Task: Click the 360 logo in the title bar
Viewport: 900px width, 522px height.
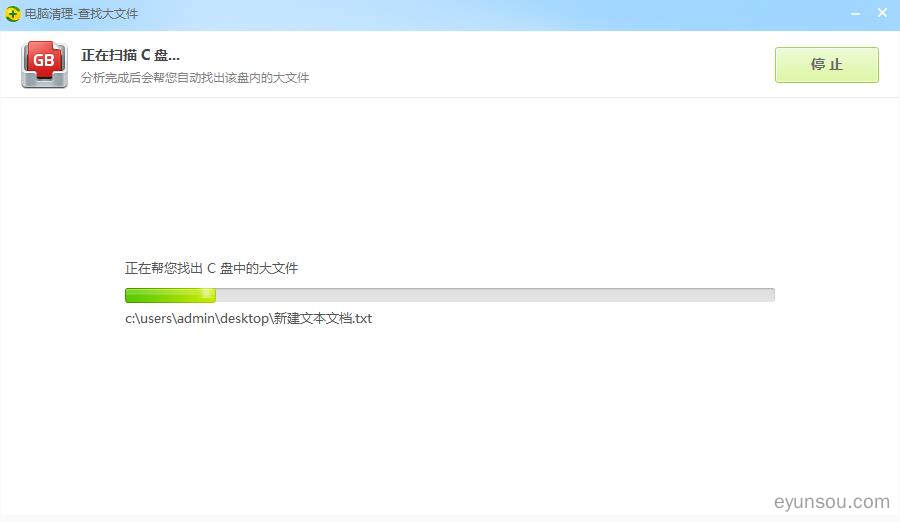Action: click(13, 14)
